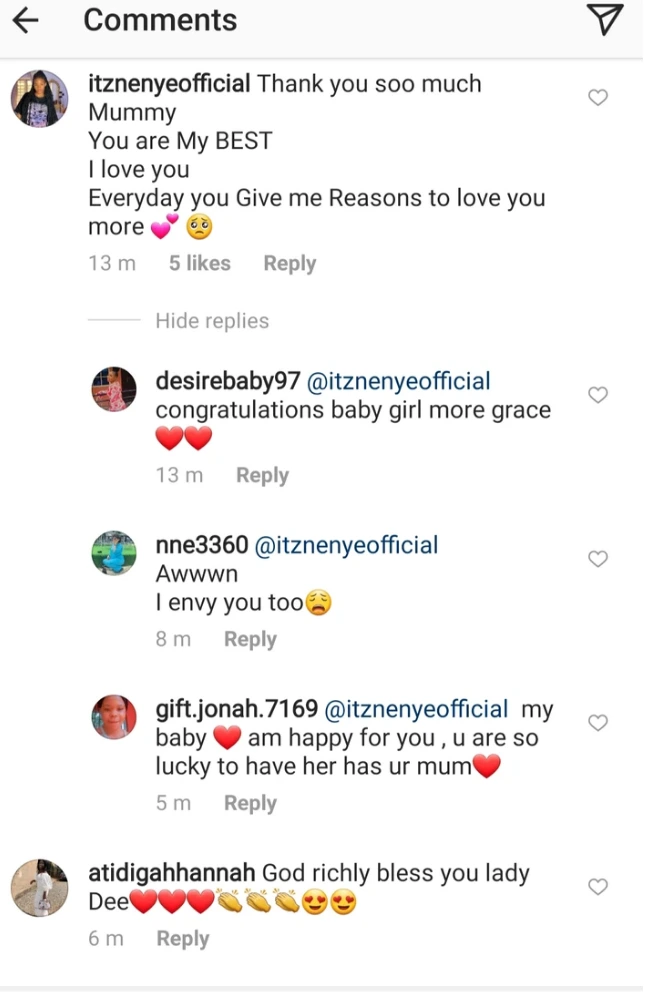
Task: Reply to nne3360's comment
Action: click(250, 639)
